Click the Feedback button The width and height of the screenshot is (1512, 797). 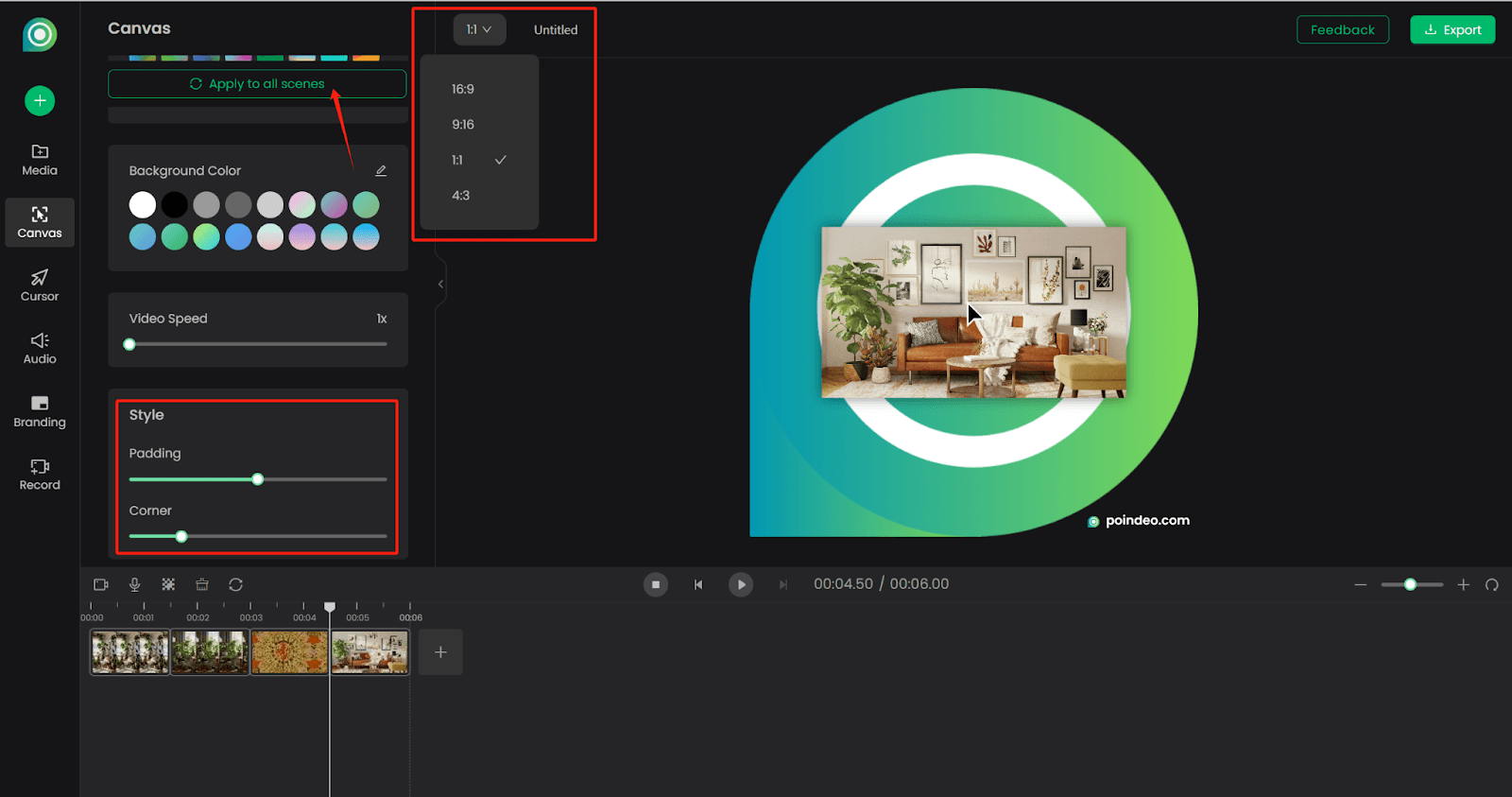1343,29
